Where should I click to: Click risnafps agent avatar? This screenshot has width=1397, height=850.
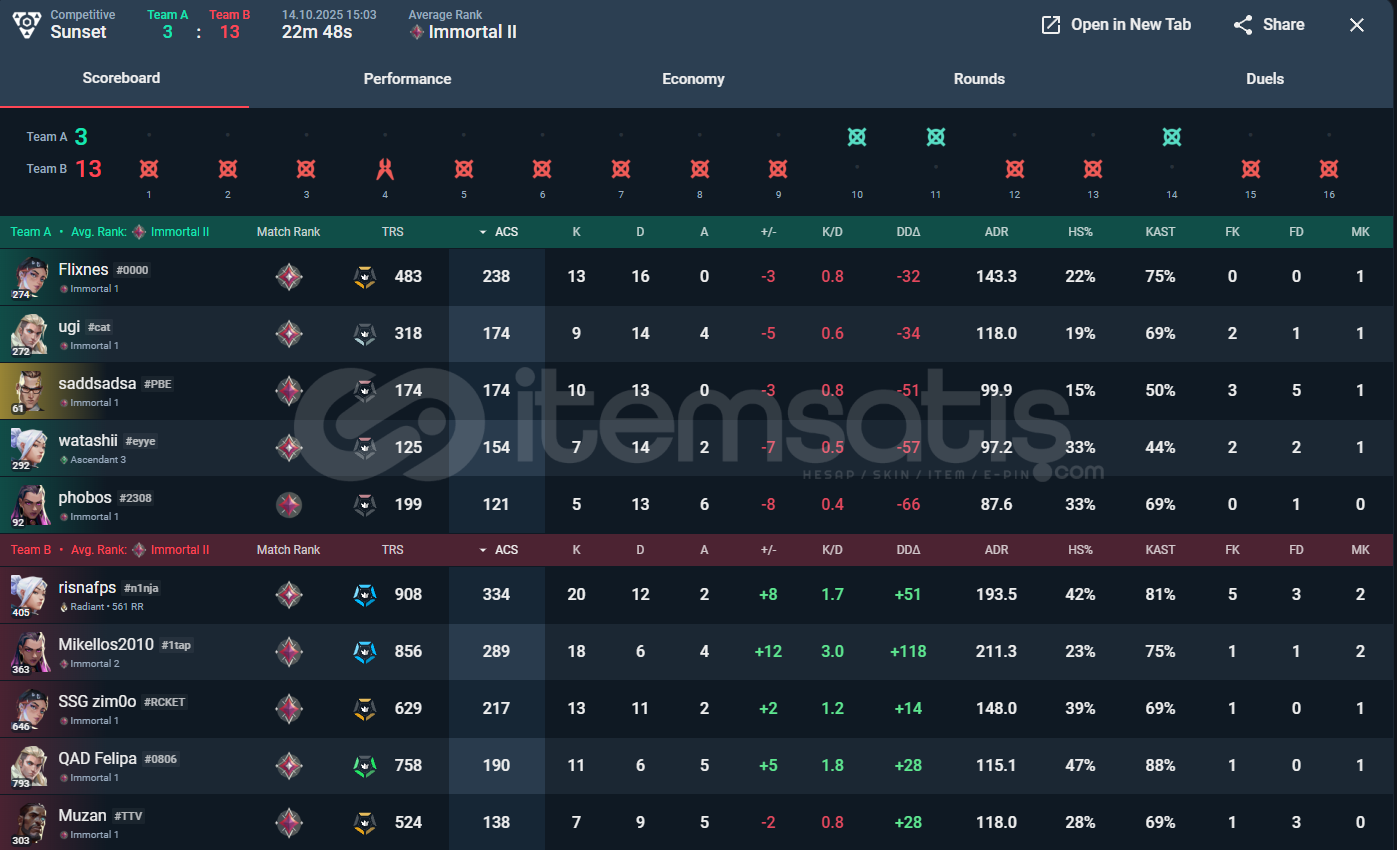click(29, 594)
